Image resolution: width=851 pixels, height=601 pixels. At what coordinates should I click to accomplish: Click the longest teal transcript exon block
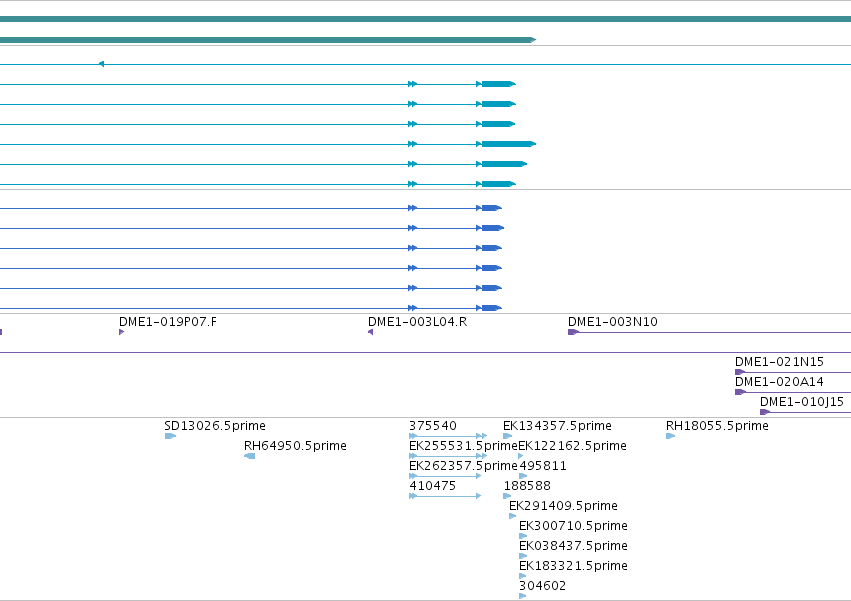point(509,144)
